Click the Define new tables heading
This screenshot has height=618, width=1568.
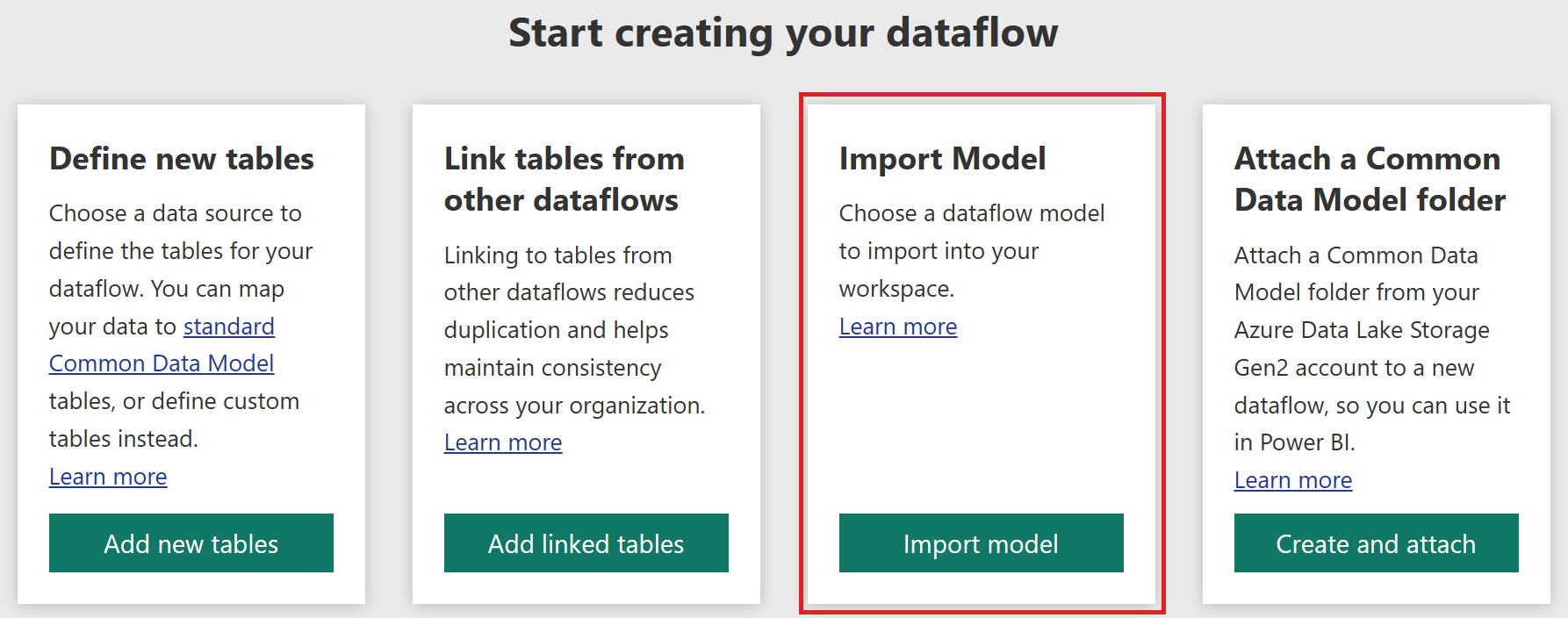(x=182, y=159)
